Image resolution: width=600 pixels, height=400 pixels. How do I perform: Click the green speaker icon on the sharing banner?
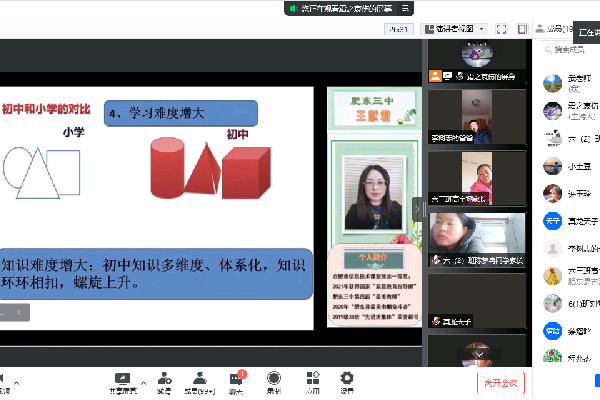click(x=293, y=8)
